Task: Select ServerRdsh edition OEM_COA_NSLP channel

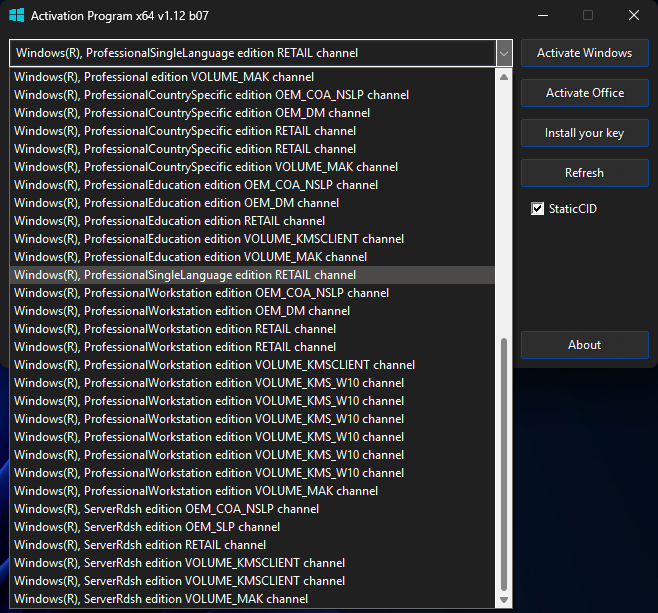Action: click(x=252, y=509)
